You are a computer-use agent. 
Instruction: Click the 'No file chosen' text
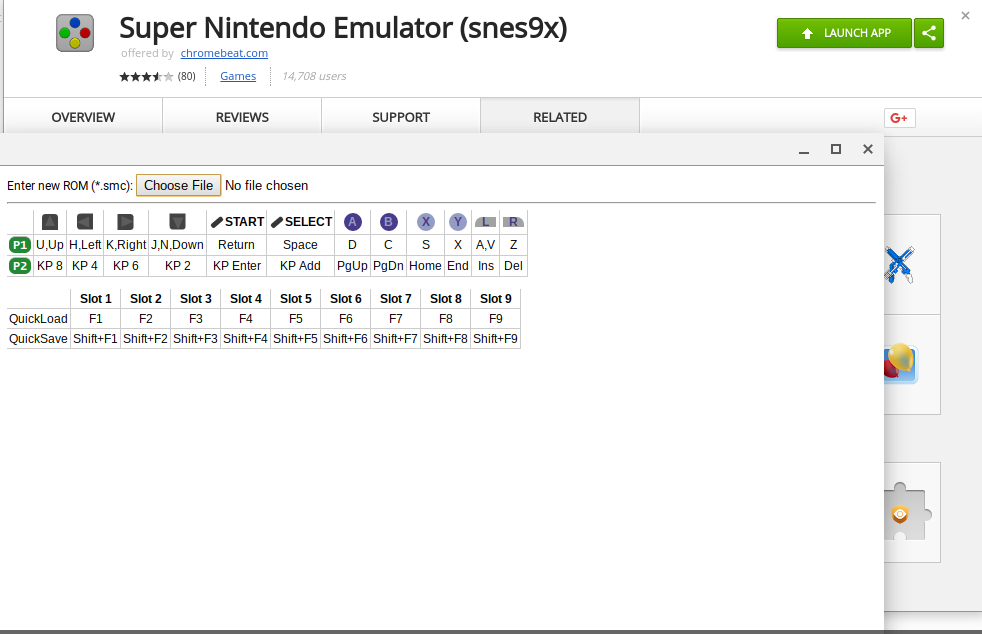tap(267, 185)
